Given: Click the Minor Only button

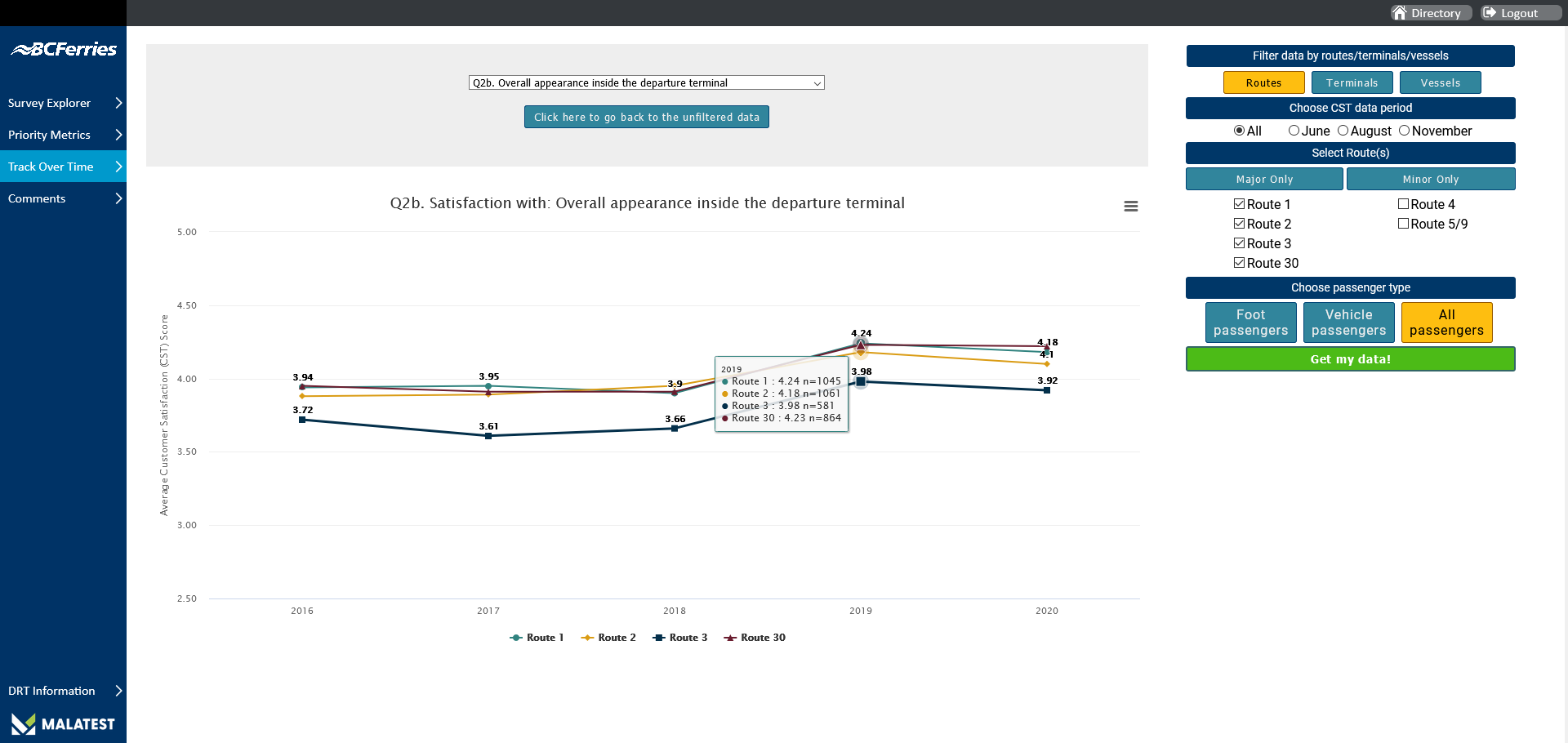Looking at the screenshot, I should [1431, 179].
